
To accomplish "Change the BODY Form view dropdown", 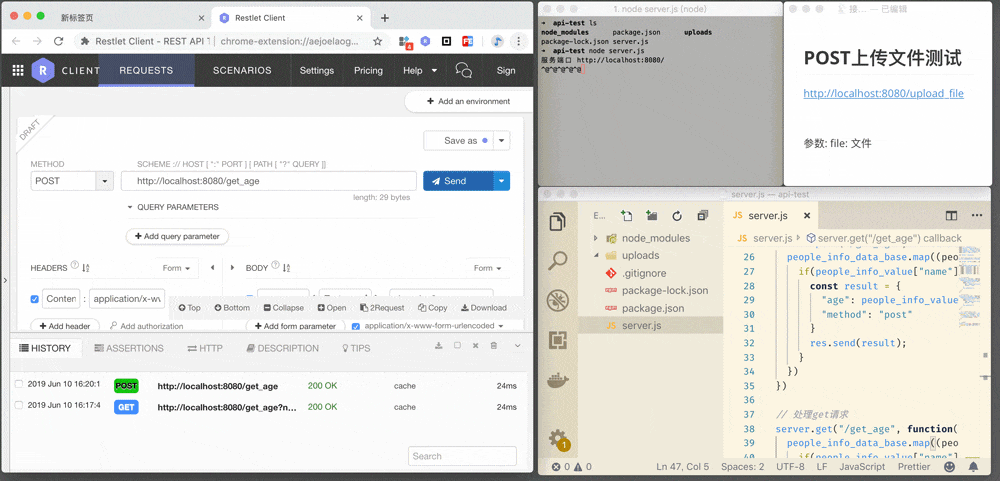I will pos(487,268).
